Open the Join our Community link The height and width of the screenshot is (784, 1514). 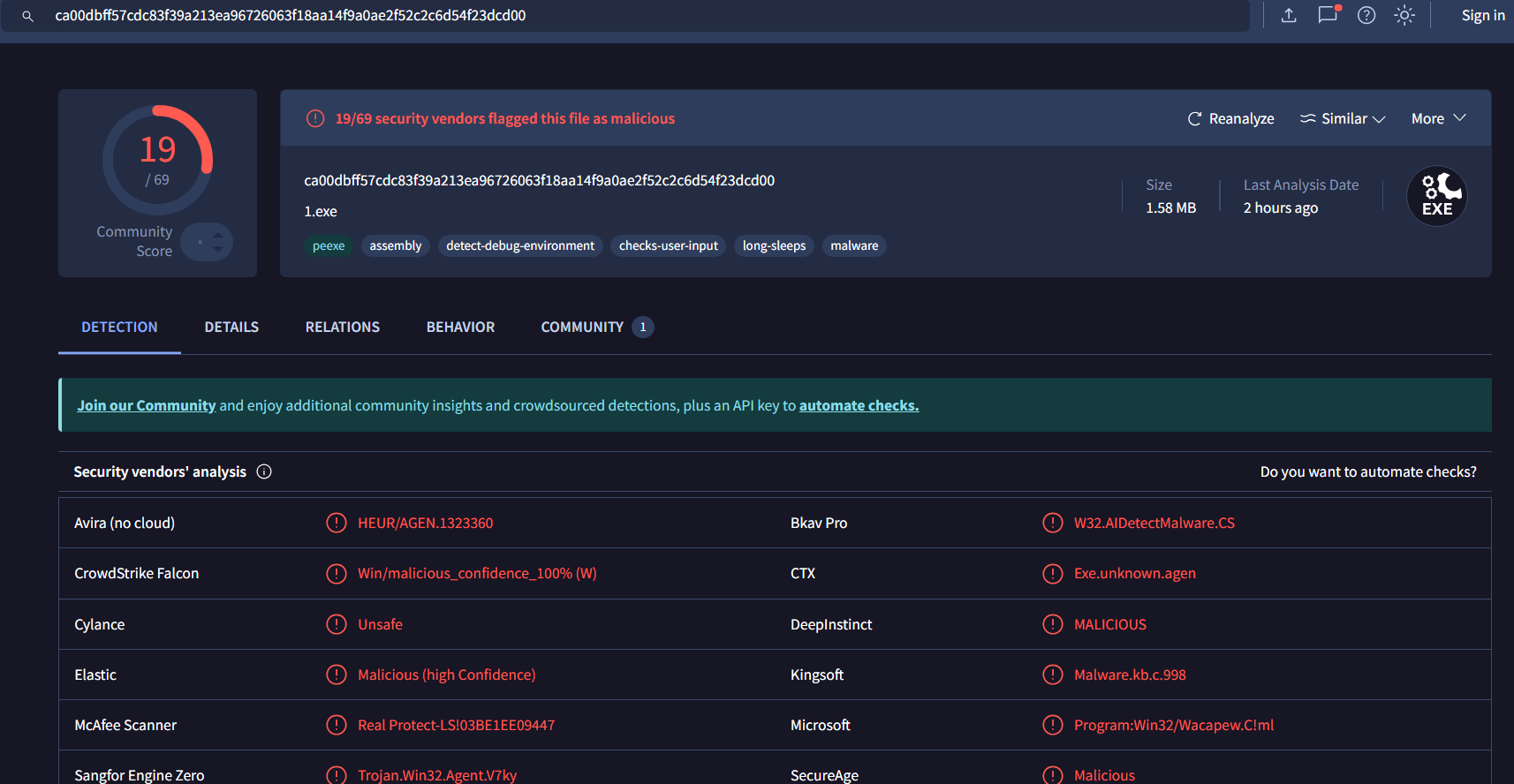click(147, 405)
